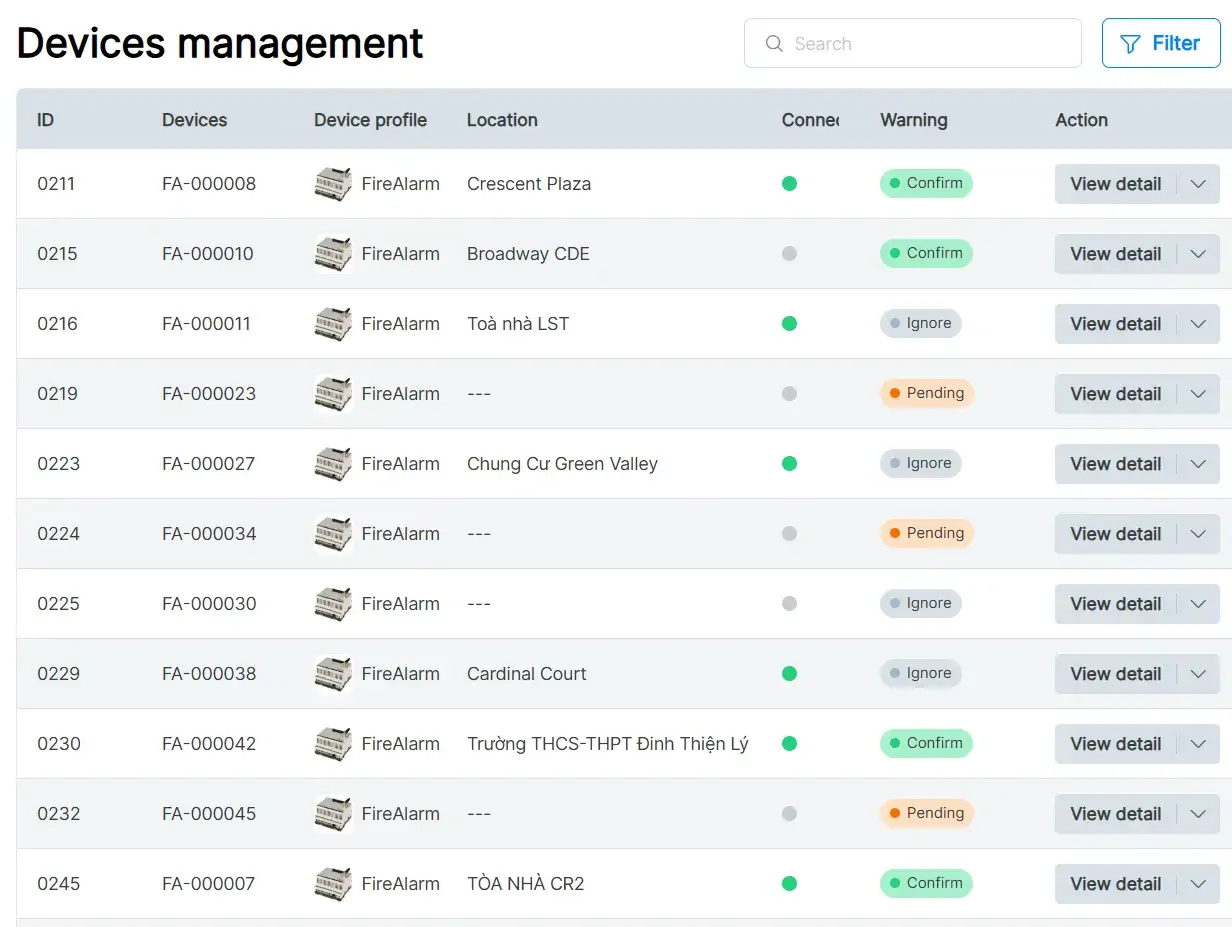Click the green connection dot for Chung Cư Green Valley
This screenshot has width=1232, height=927.
[x=789, y=464]
